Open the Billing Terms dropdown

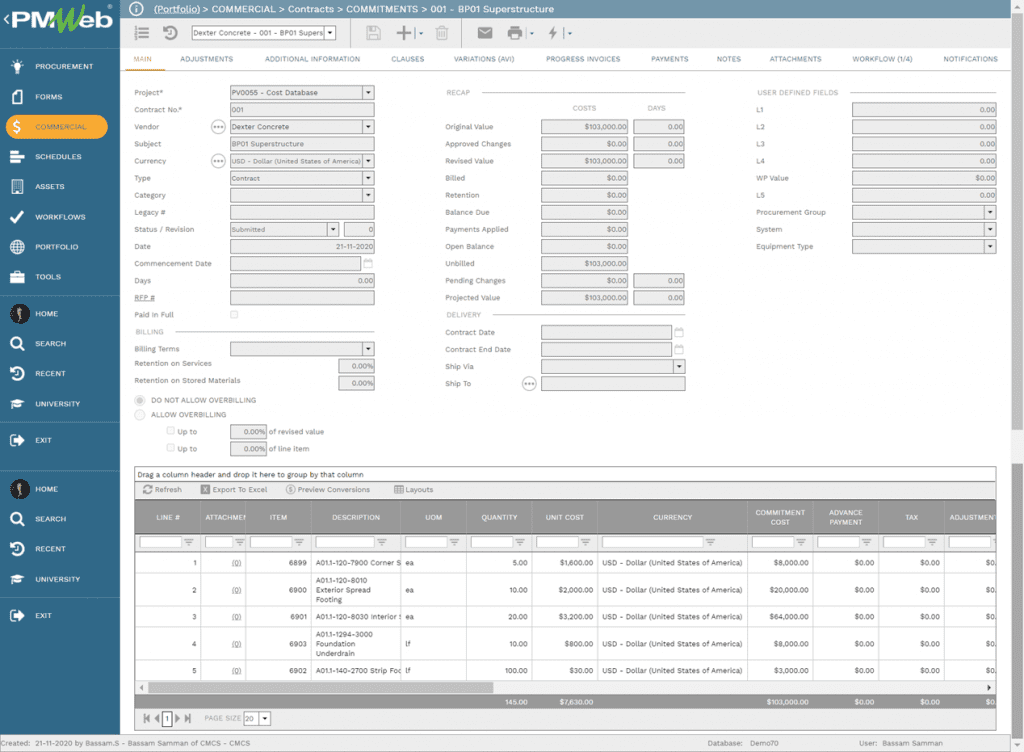tap(368, 349)
